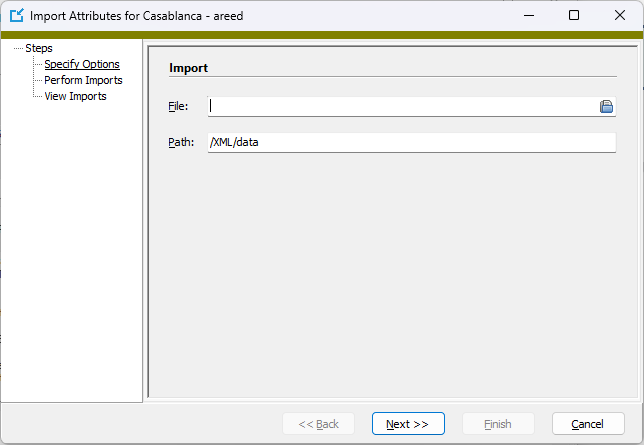Go forward with Next >> button
The width and height of the screenshot is (644, 445).
pos(408,424)
